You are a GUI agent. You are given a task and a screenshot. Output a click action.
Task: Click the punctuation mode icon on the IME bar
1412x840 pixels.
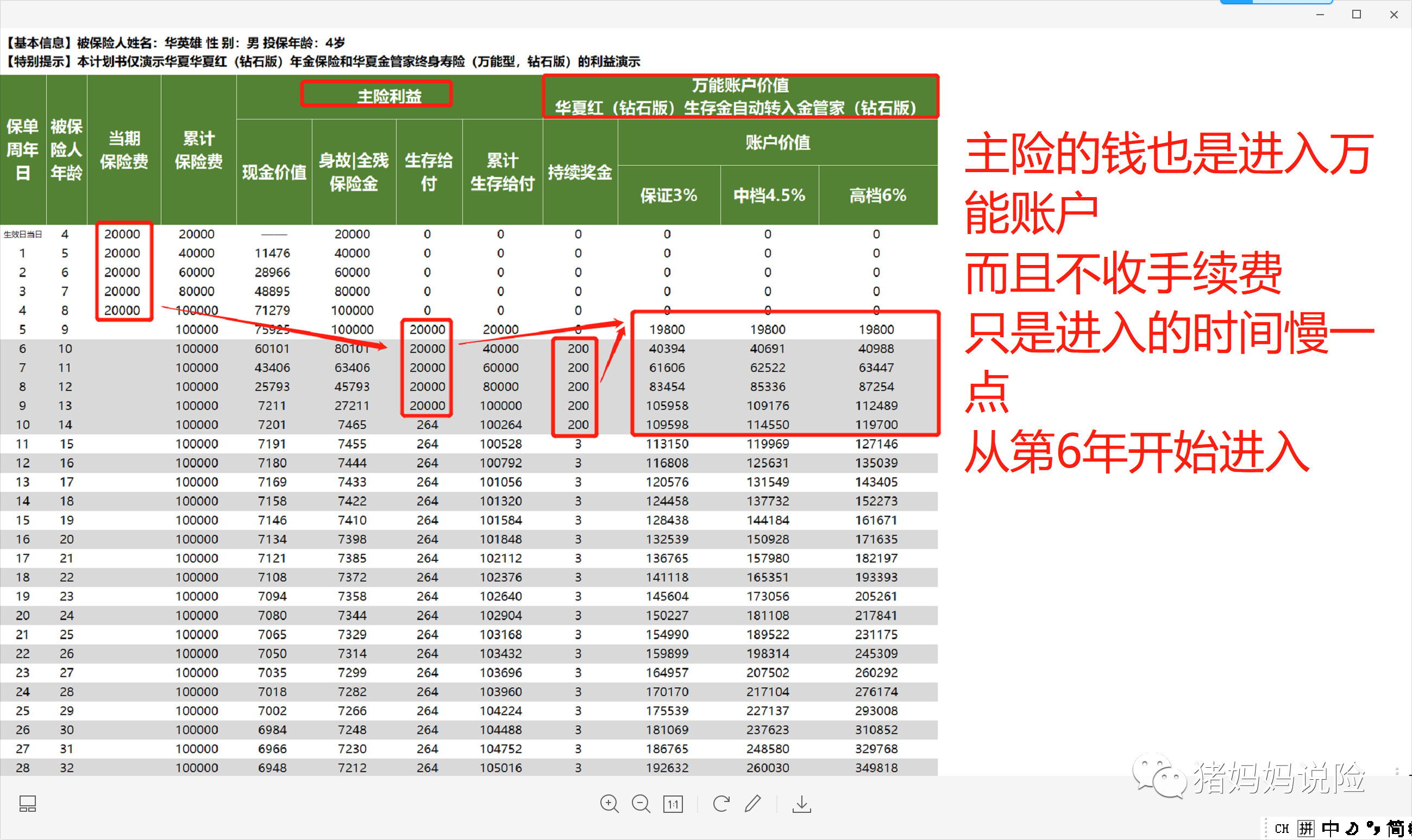point(1373,829)
